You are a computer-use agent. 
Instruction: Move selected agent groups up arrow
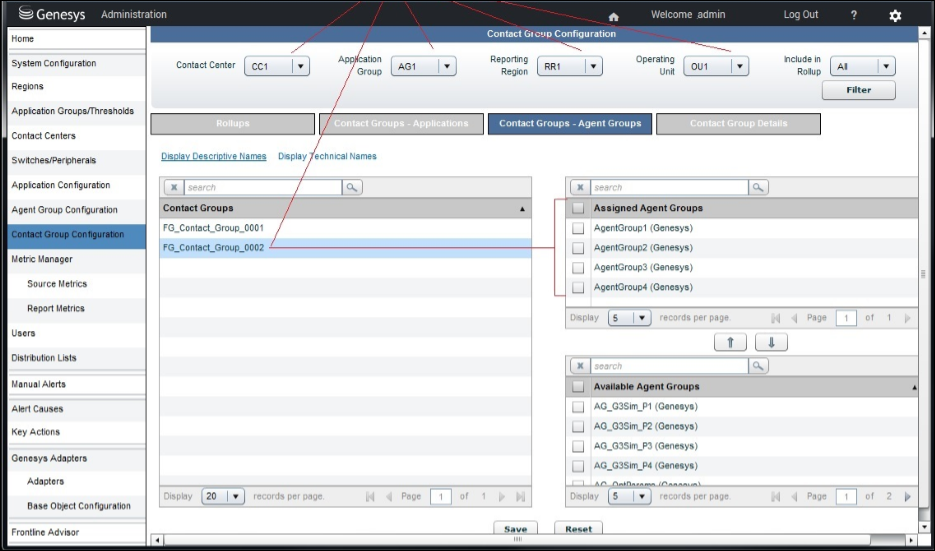point(730,342)
